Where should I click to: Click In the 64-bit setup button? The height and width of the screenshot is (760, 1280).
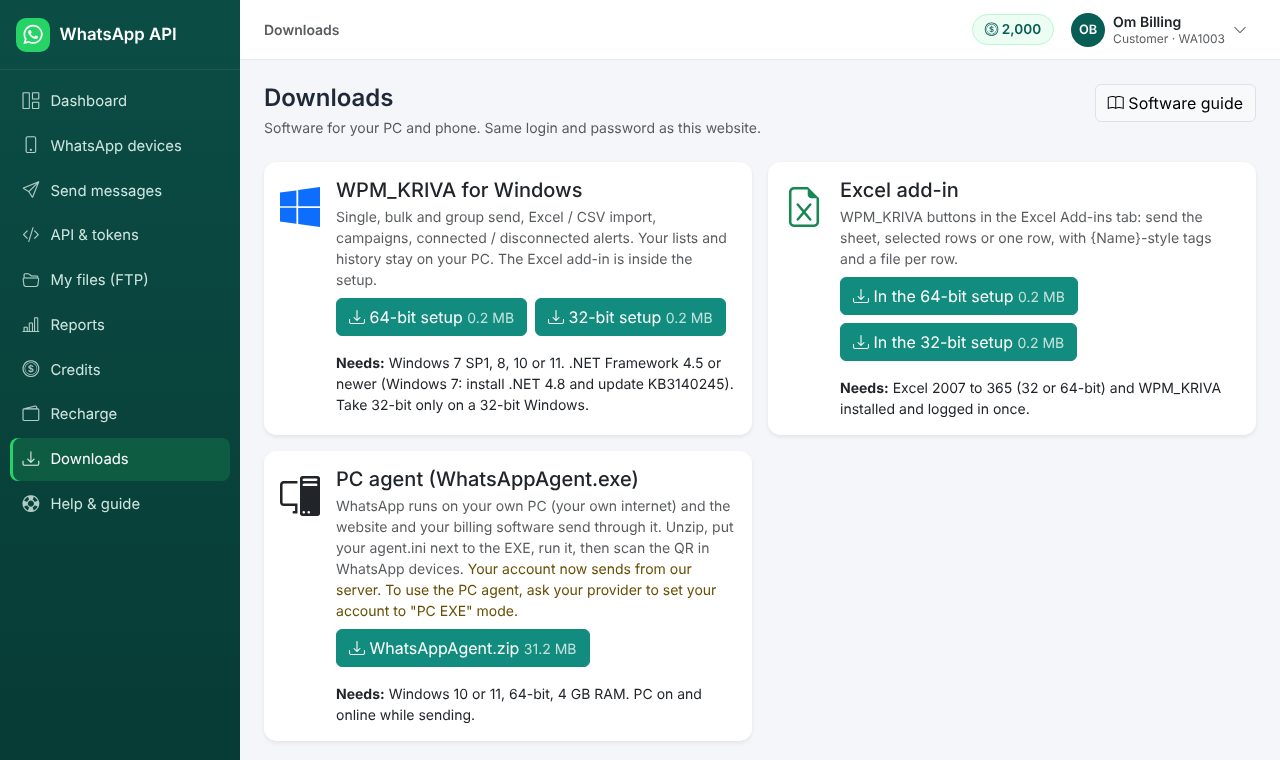[x=959, y=296]
